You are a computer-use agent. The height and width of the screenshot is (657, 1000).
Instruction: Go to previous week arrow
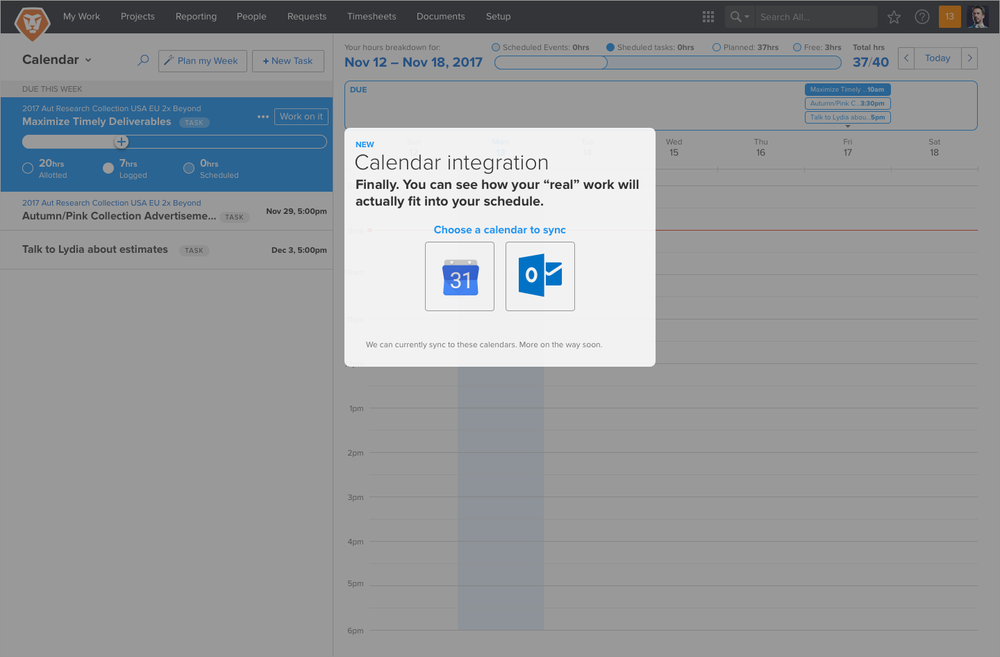click(906, 58)
